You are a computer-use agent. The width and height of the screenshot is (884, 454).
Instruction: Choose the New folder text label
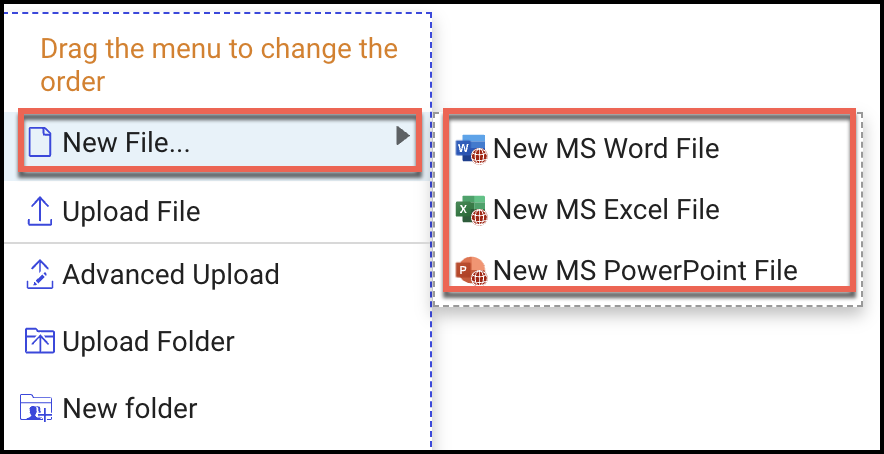point(129,408)
